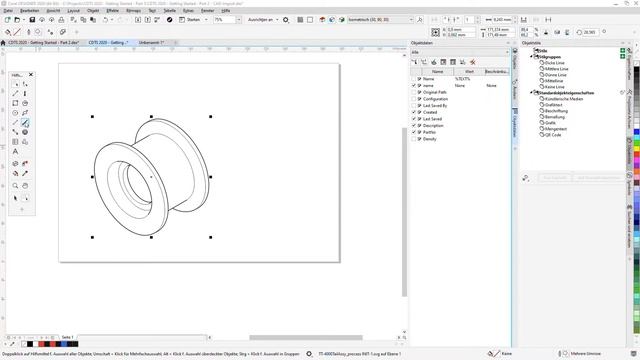This screenshot has height=360, width=640.
Task: Select the highlighted line drawing tool in toolbox
Action: tap(25, 122)
